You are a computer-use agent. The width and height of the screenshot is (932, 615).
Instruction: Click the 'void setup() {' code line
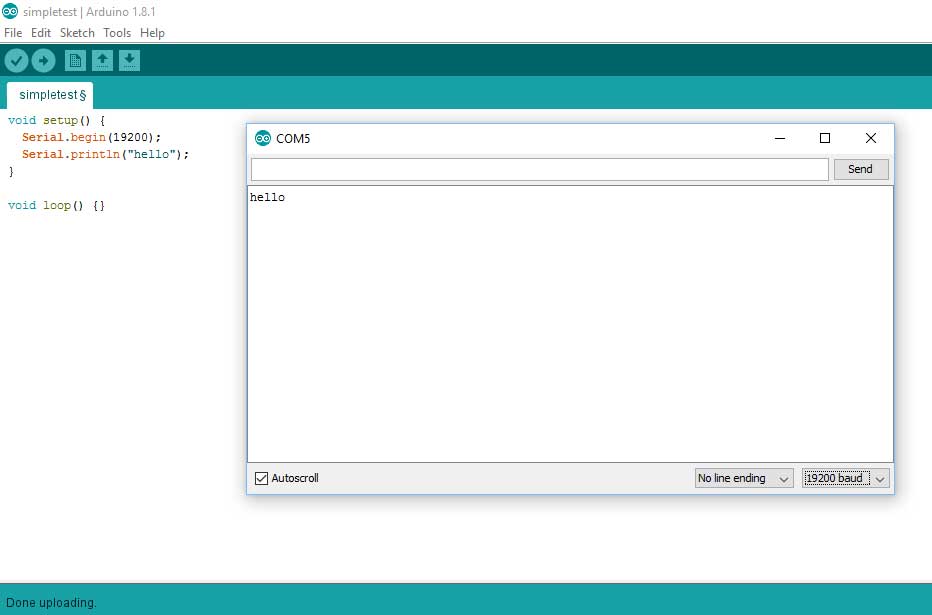tap(56, 121)
